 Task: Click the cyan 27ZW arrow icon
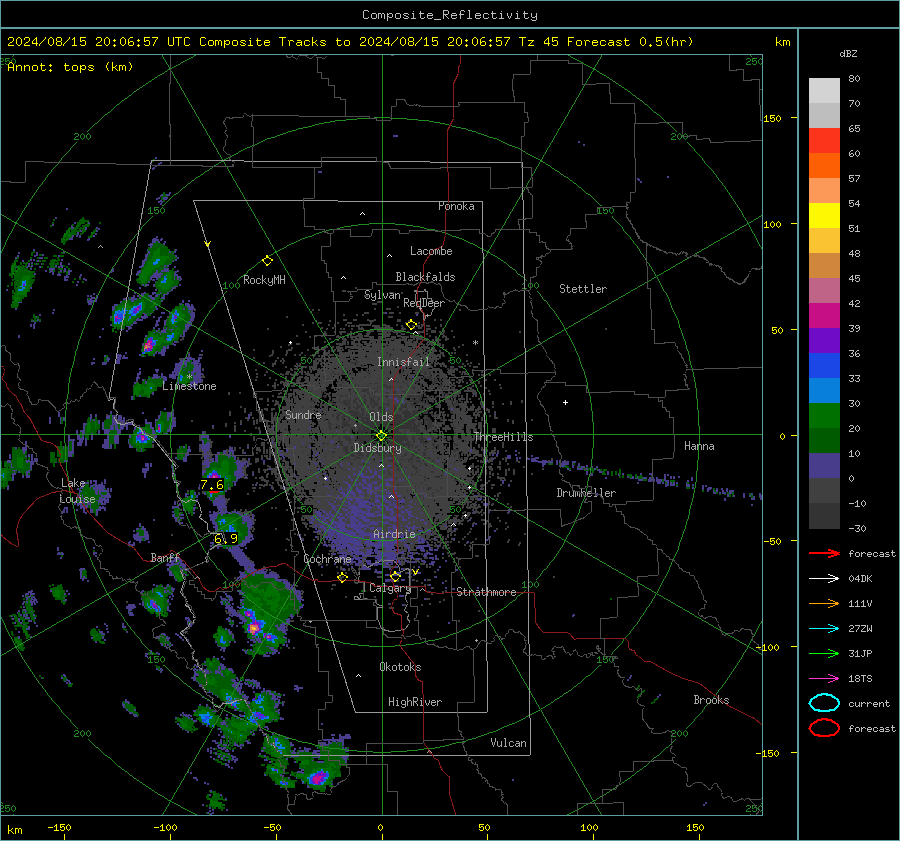pyautogui.click(x=824, y=629)
